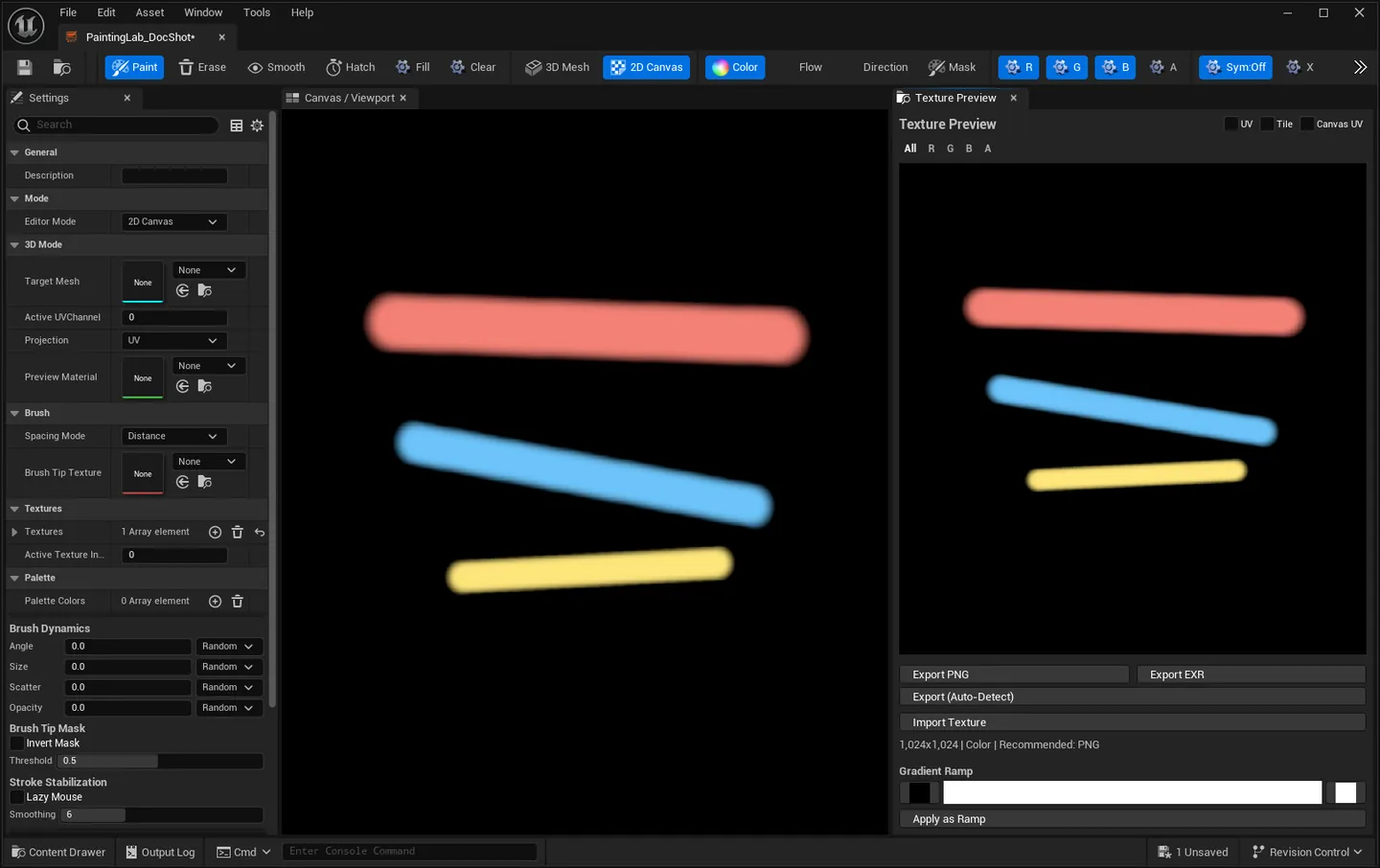Toggle the A channel button
Viewport: 1380px width, 868px height.
click(x=1163, y=67)
